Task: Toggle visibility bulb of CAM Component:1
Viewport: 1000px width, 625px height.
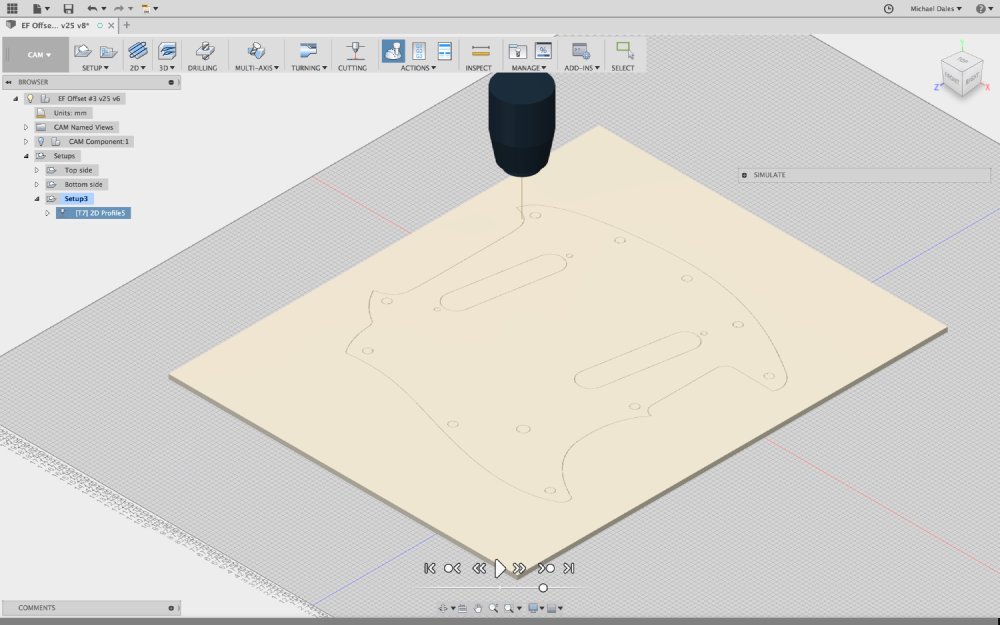Action: (41, 142)
